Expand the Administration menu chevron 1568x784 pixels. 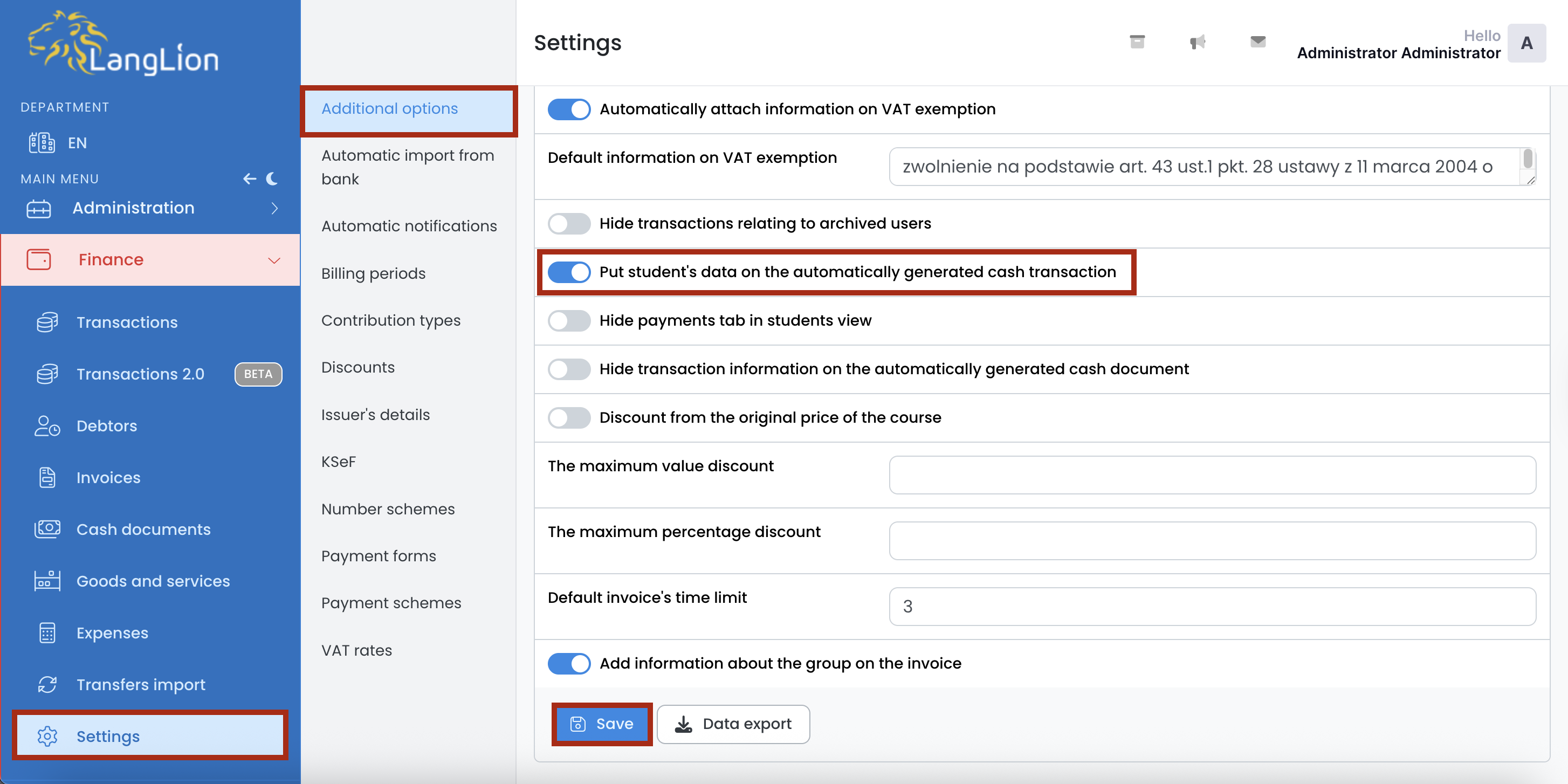(274, 208)
